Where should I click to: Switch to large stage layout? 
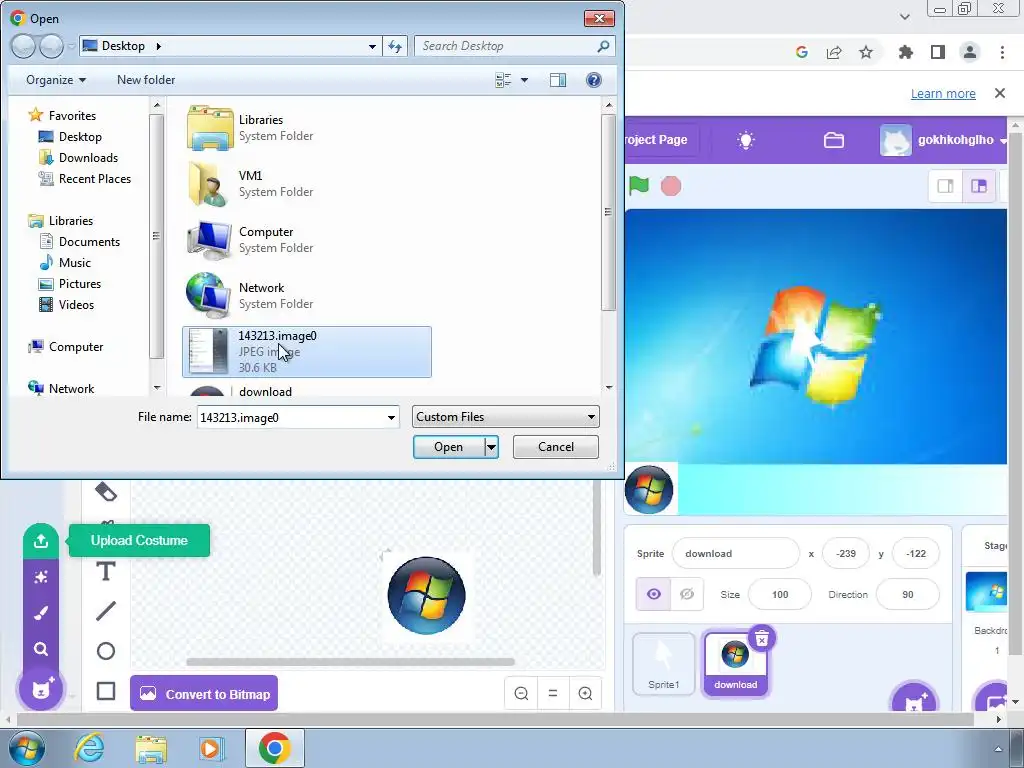pos(979,186)
